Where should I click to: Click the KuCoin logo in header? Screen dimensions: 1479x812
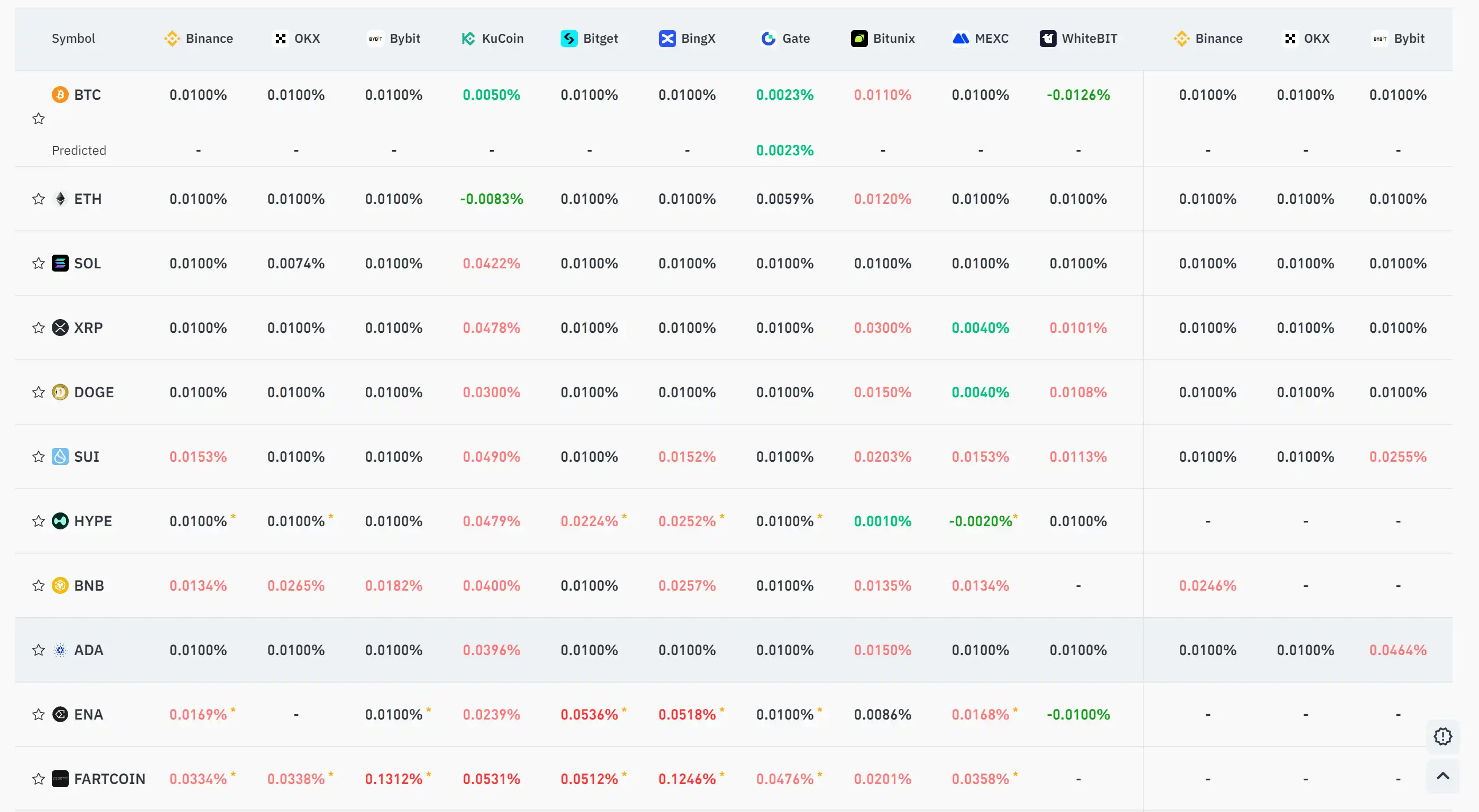(468, 39)
